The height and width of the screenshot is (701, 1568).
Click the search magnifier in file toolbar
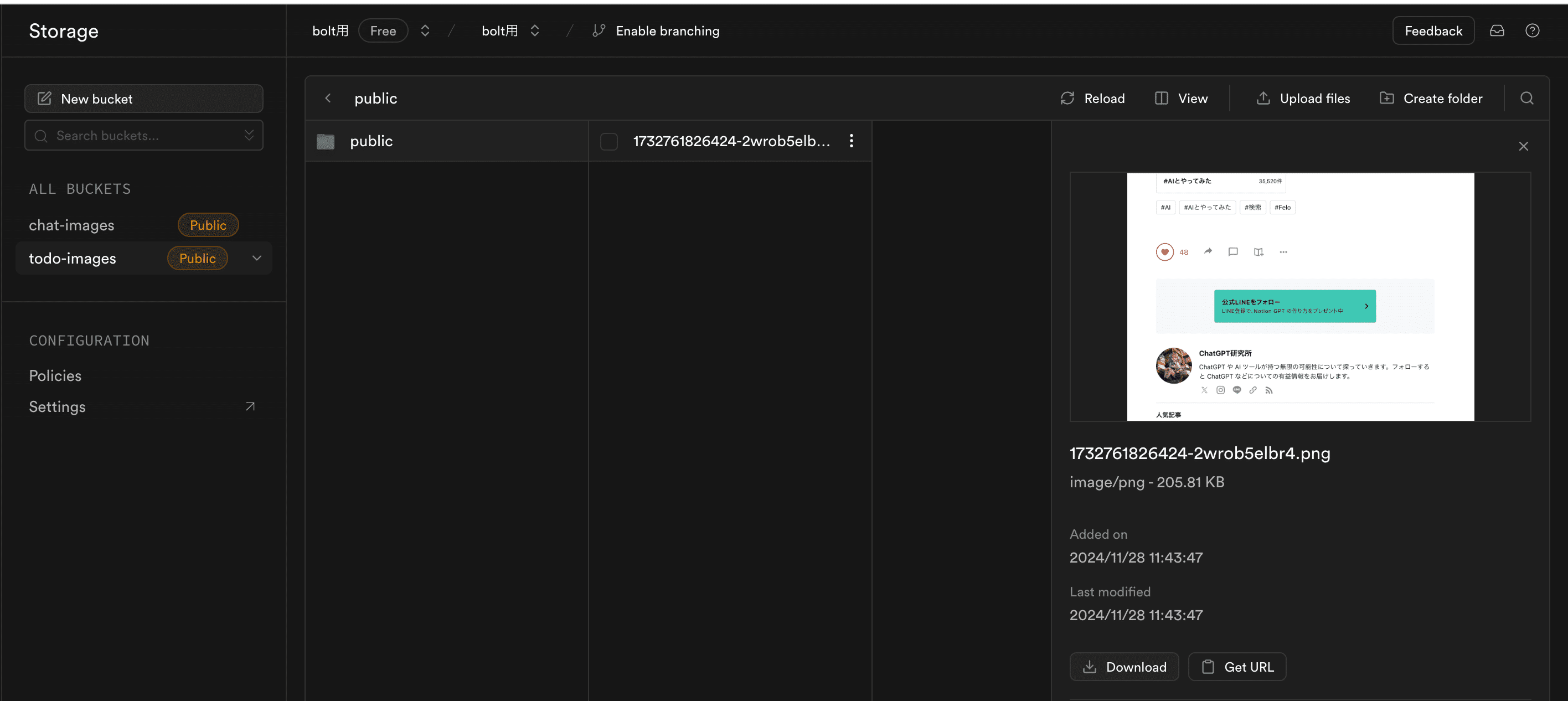click(x=1526, y=98)
